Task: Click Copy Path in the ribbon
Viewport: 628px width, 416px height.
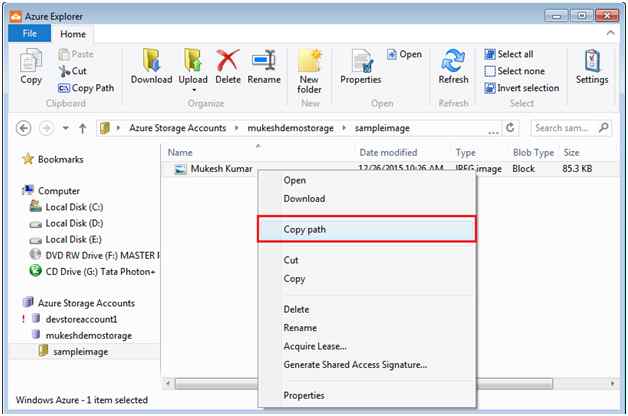Action: (86, 88)
